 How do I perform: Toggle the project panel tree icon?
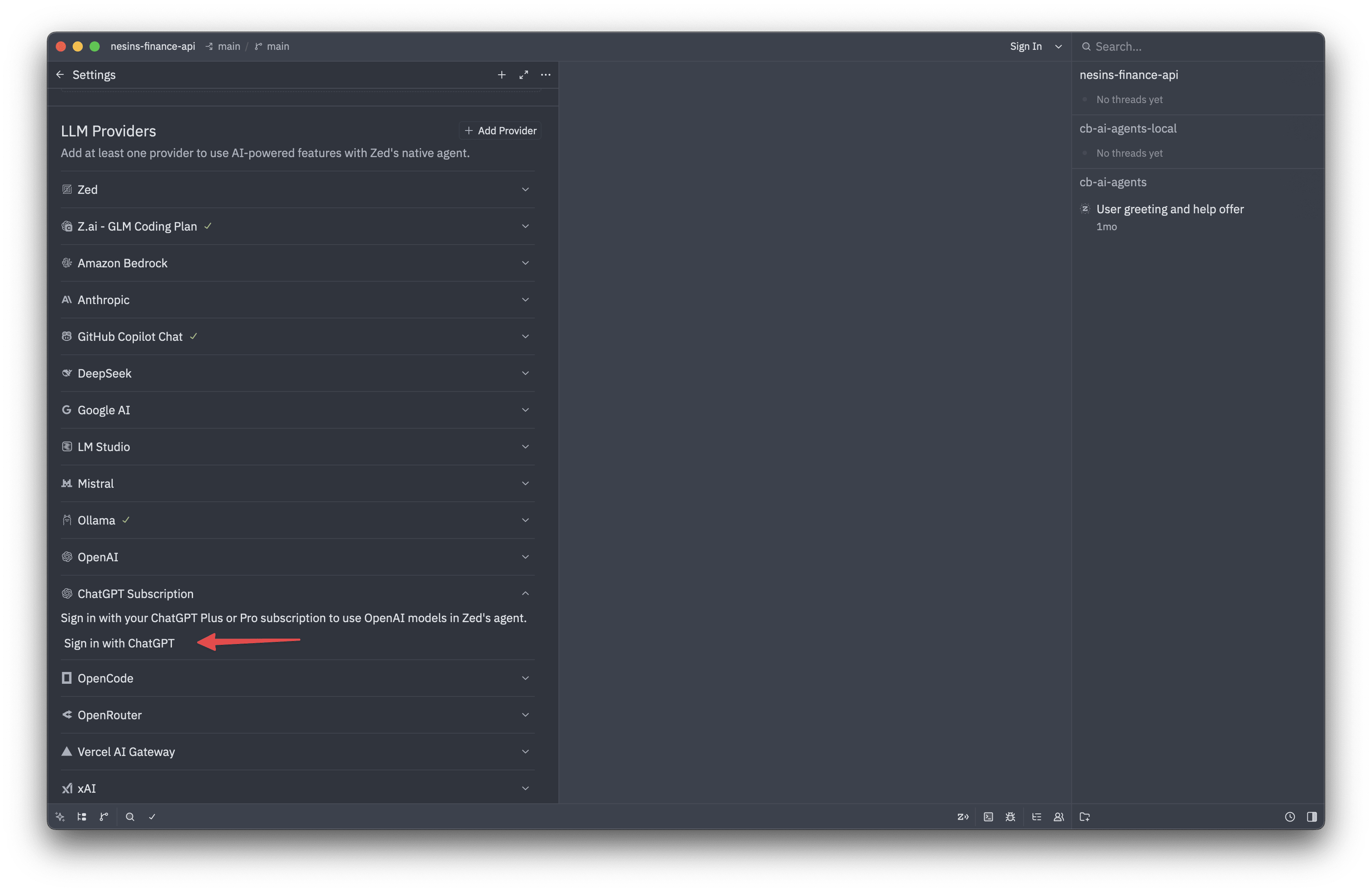[82, 816]
